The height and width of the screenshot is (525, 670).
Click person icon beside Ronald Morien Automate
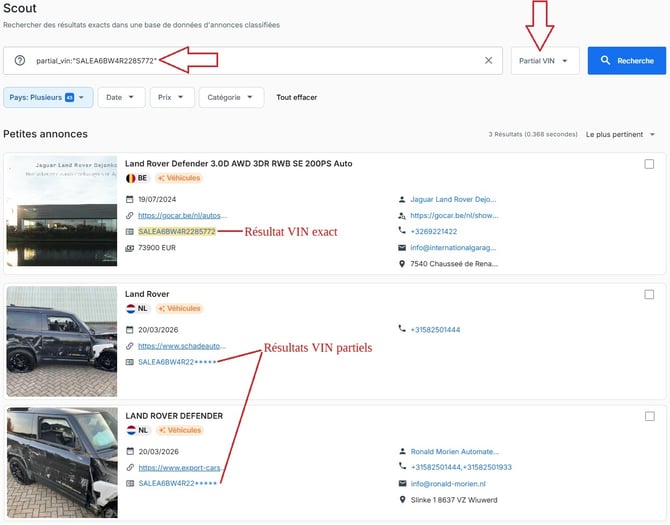(x=402, y=452)
